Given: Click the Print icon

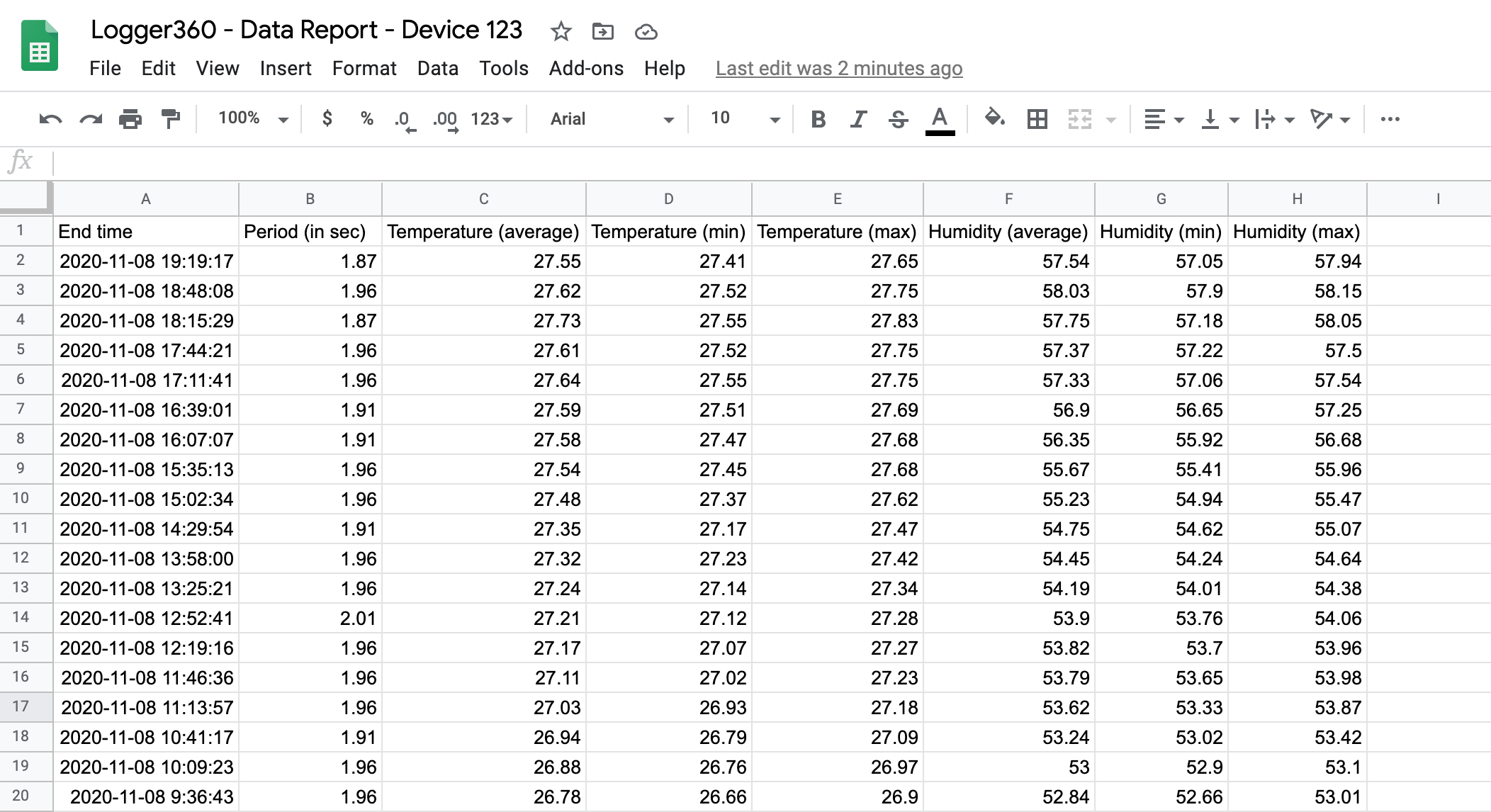Looking at the screenshot, I should pos(130,119).
